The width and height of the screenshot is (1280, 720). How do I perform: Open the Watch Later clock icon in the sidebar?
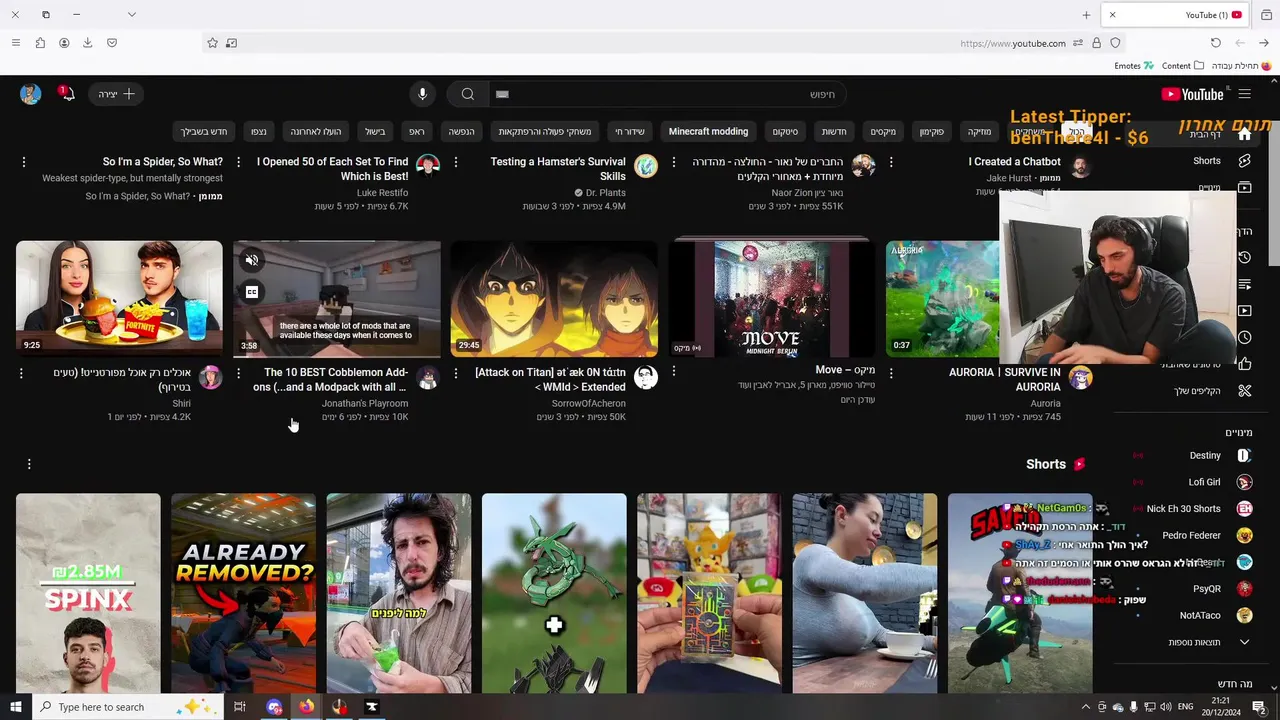(x=1244, y=338)
